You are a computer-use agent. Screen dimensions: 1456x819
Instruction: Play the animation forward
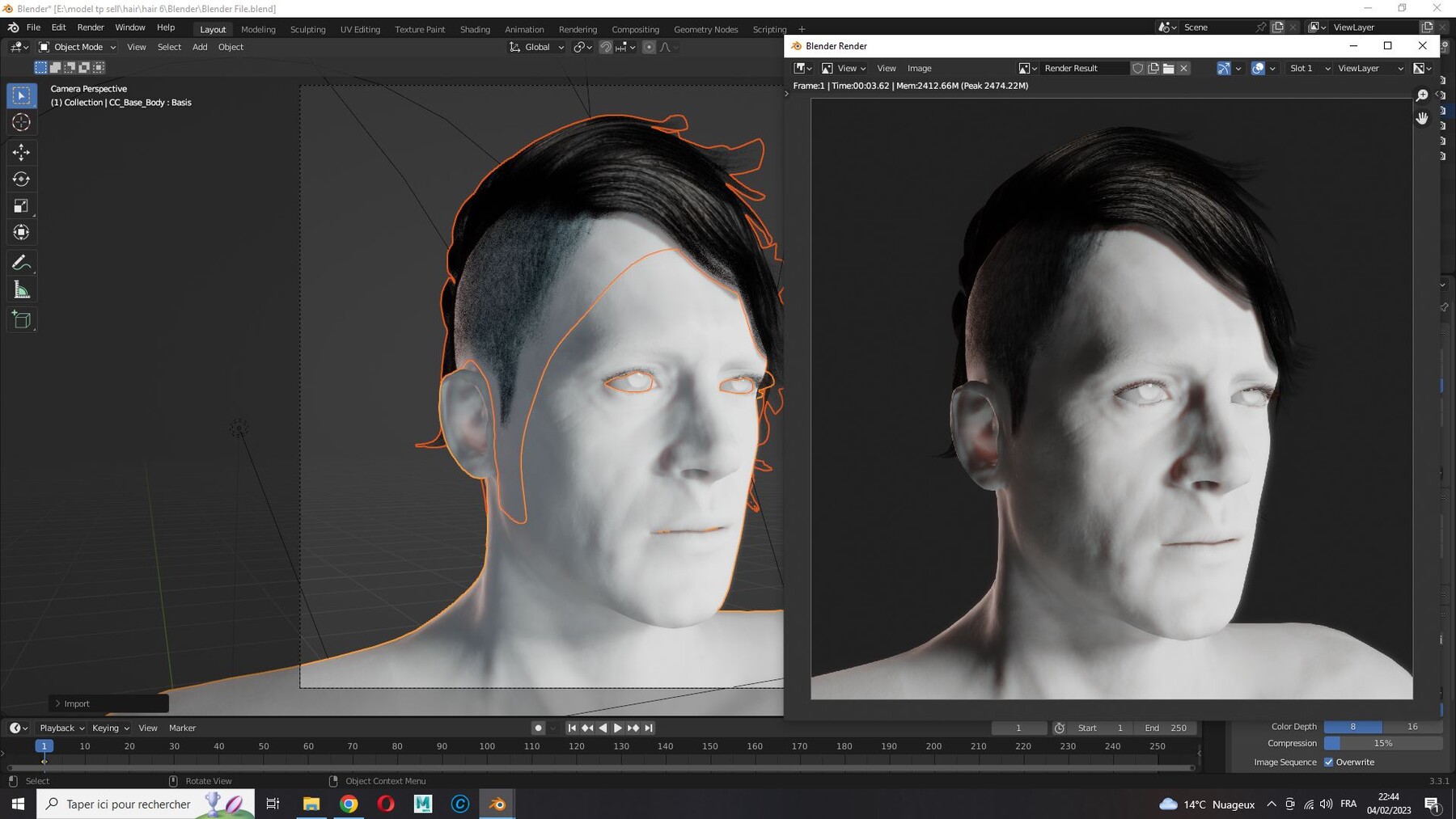coord(618,728)
